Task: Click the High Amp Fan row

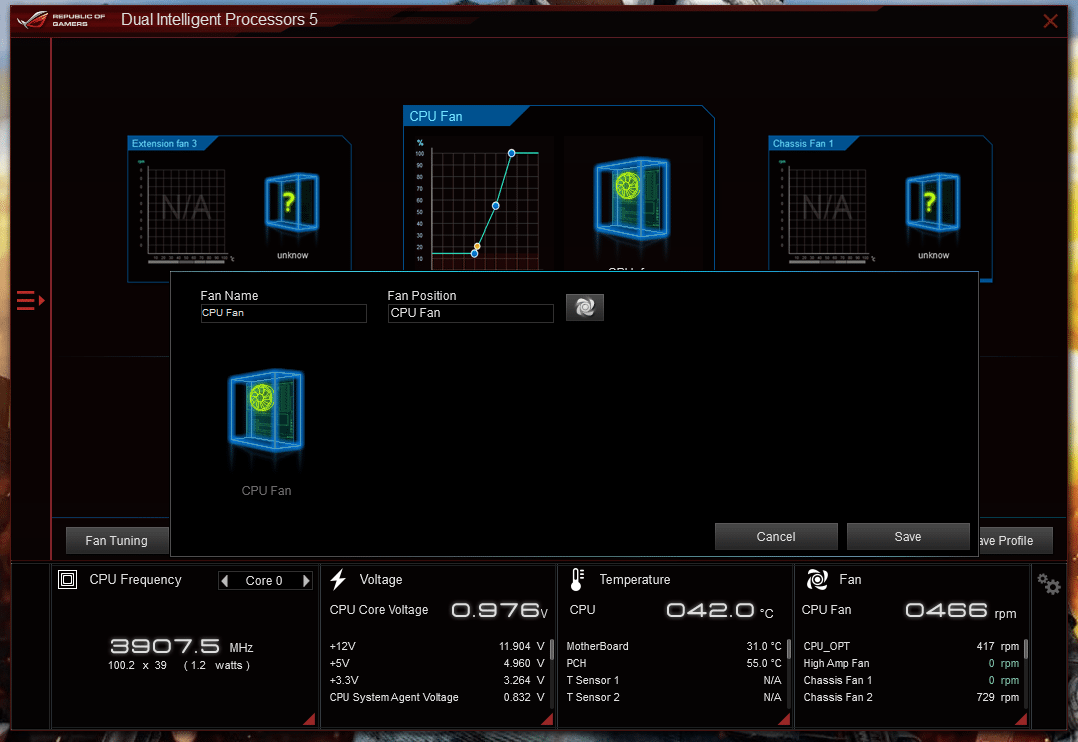Action: 911,664
